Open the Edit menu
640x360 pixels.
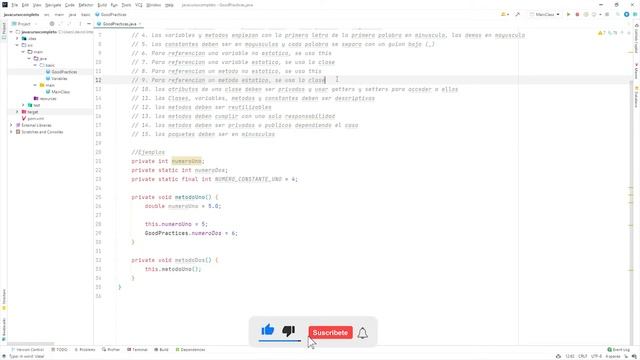coord(25,5)
